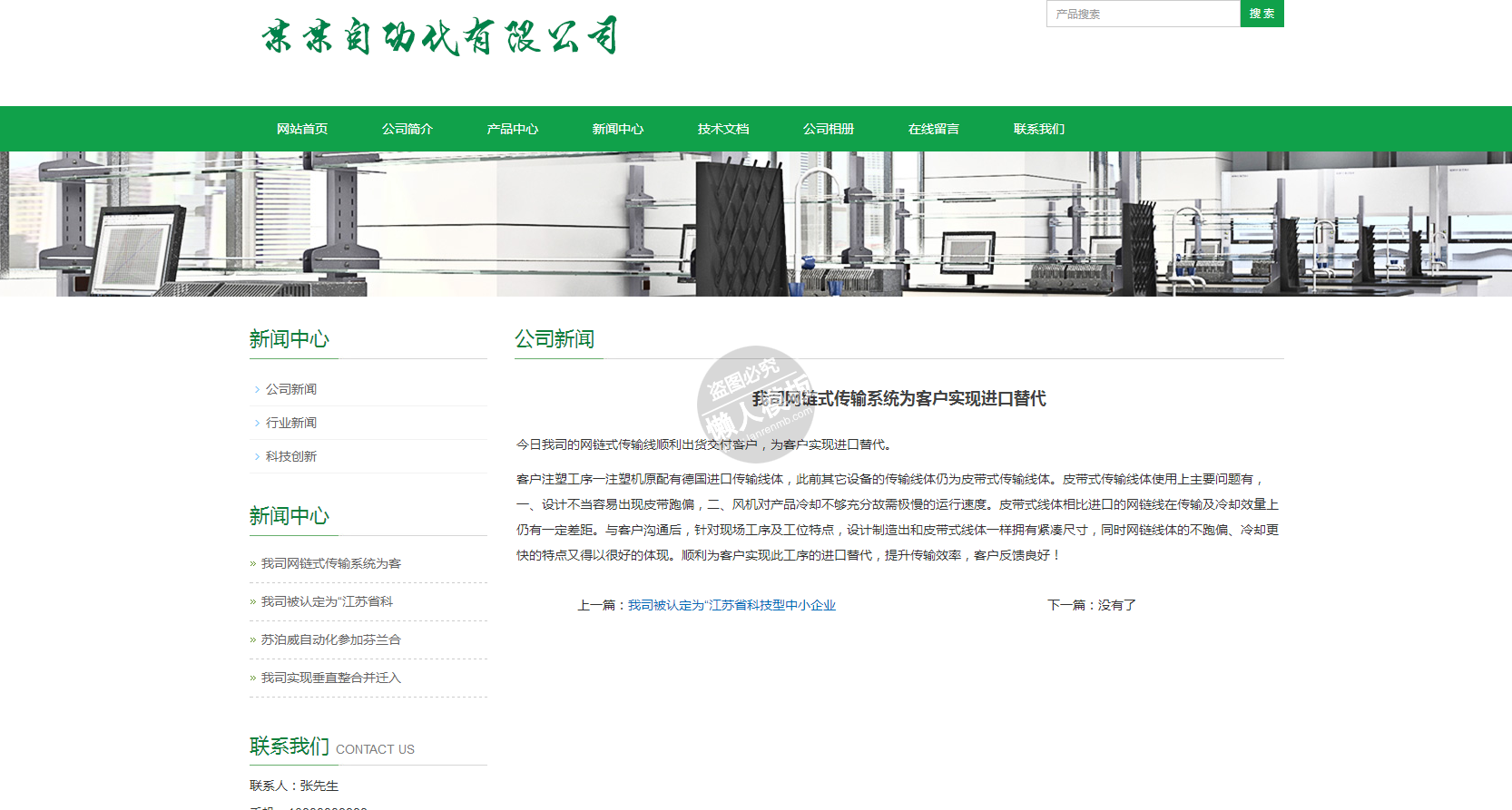The height and width of the screenshot is (810, 1512).
Task: Open 在线留言 in the navigation bar
Action: (x=934, y=129)
